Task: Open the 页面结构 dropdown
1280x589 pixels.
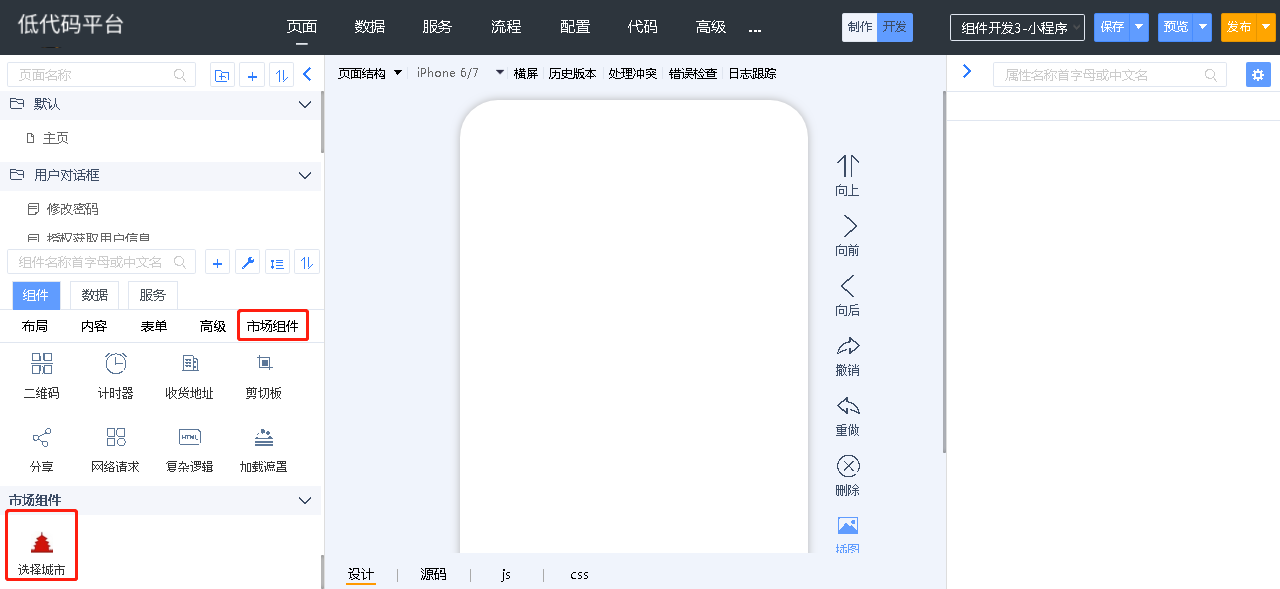Action: [369, 73]
